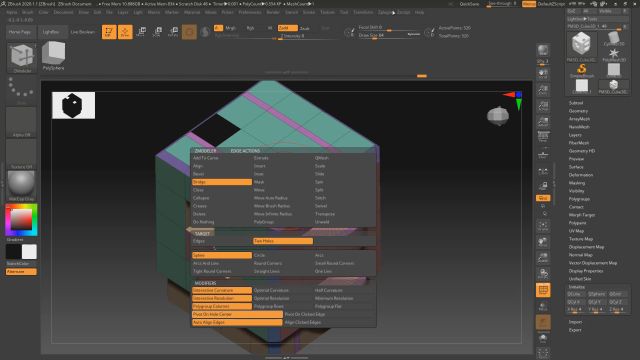The height and width of the screenshot is (360, 640).
Task: Open the Zplugin menu
Action: click(385, 12)
